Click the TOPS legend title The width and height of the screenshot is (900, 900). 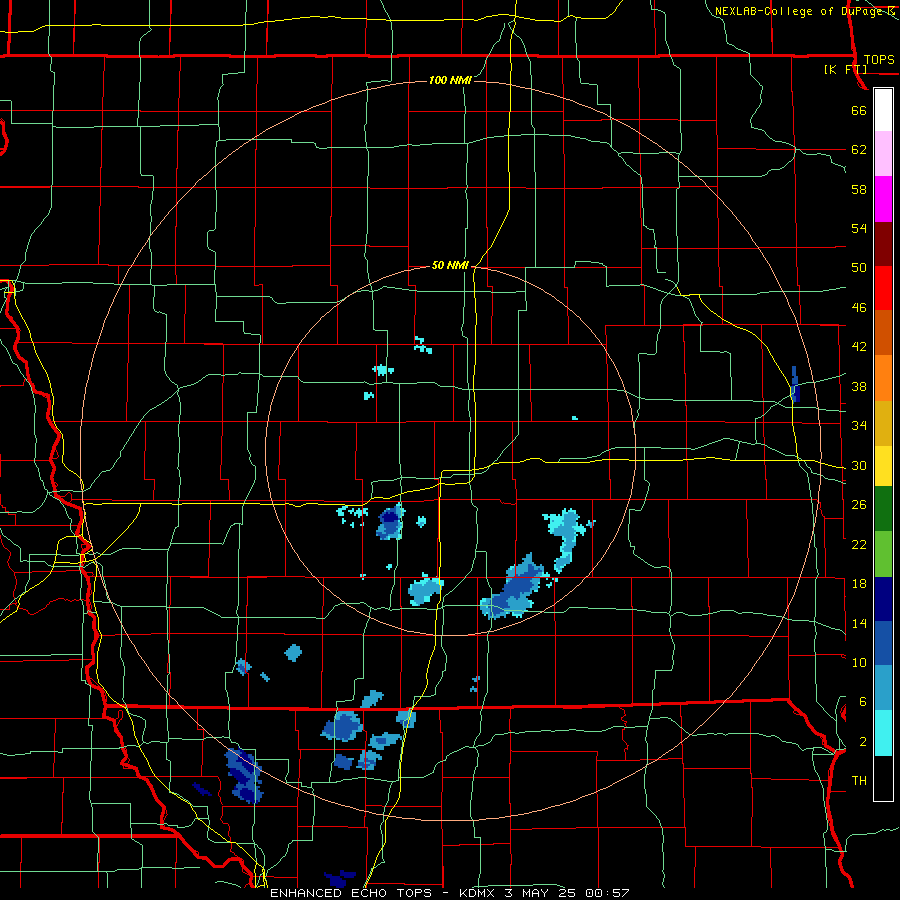coord(879,59)
